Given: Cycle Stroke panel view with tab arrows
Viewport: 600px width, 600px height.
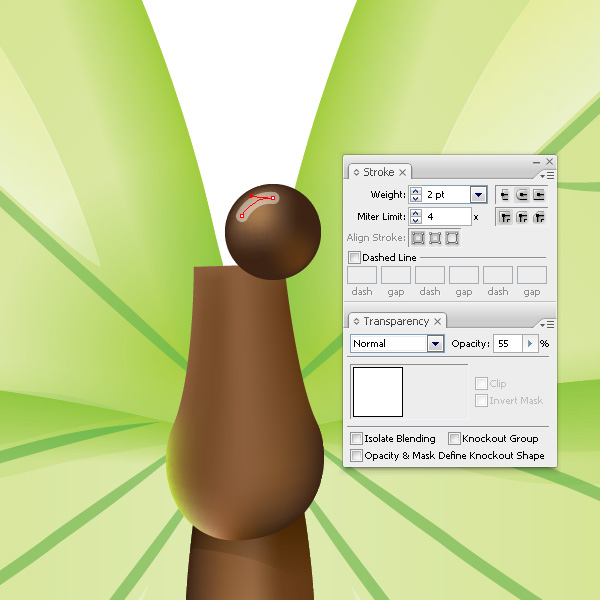Looking at the screenshot, I should [x=356, y=172].
